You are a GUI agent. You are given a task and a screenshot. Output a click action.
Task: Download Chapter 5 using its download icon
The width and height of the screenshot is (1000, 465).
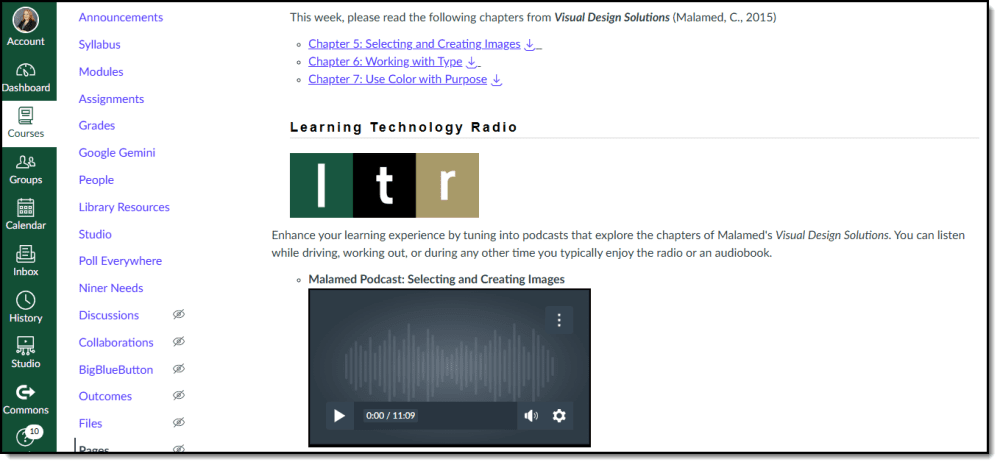coord(530,44)
